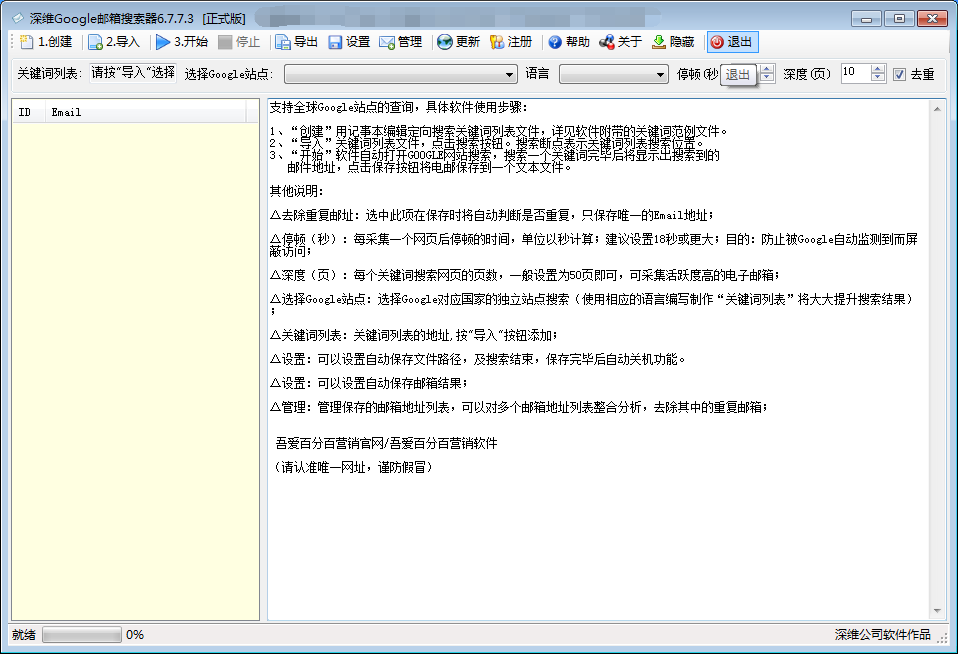Click the 深度(页) field showing 10
This screenshot has width=958, height=654.
(x=856, y=74)
